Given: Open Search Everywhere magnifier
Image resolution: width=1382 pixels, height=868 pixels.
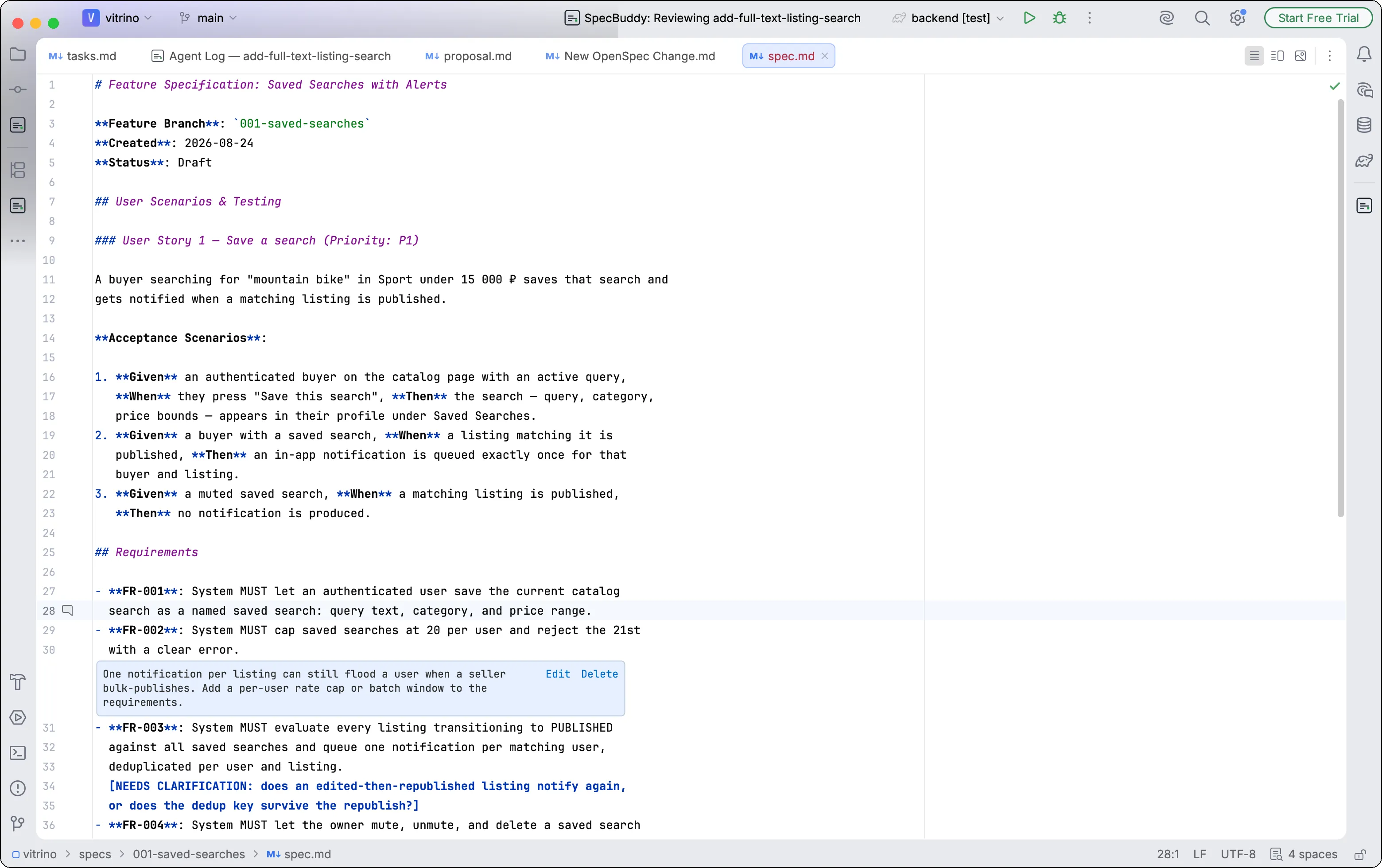Looking at the screenshot, I should [1202, 18].
